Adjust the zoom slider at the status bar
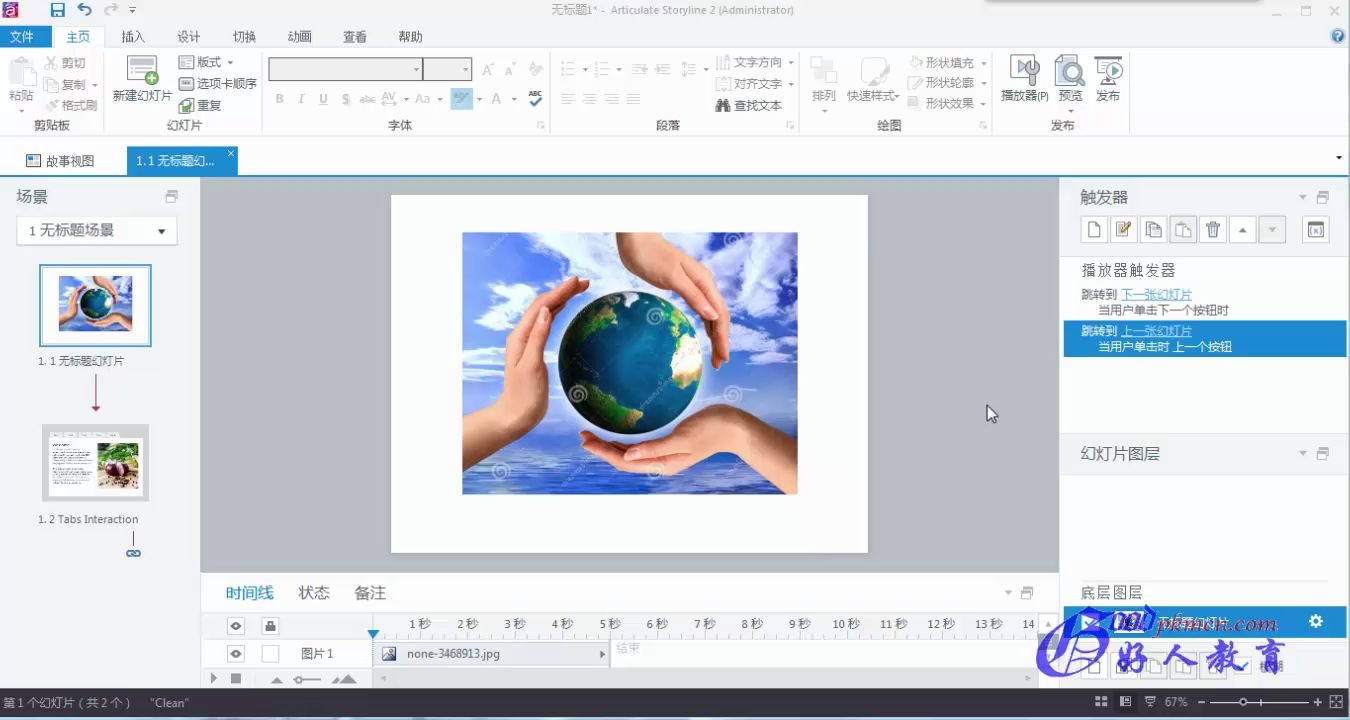This screenshot has height=720, width=1350. 1243,701
